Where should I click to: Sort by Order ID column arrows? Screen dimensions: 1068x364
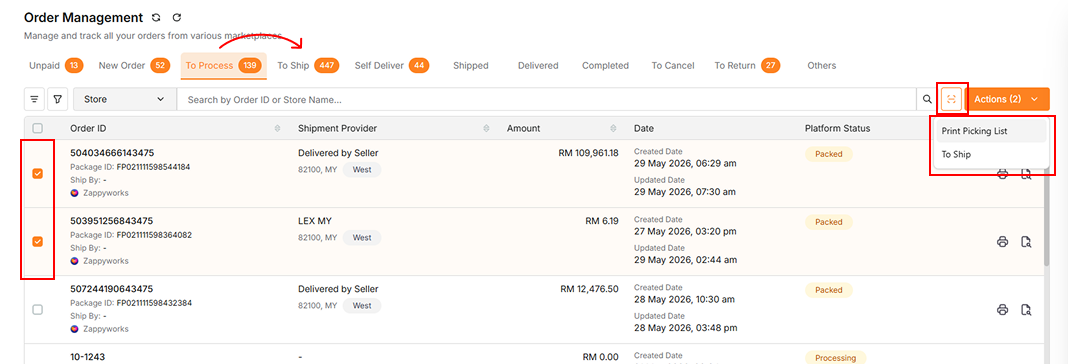pos(277,128)
